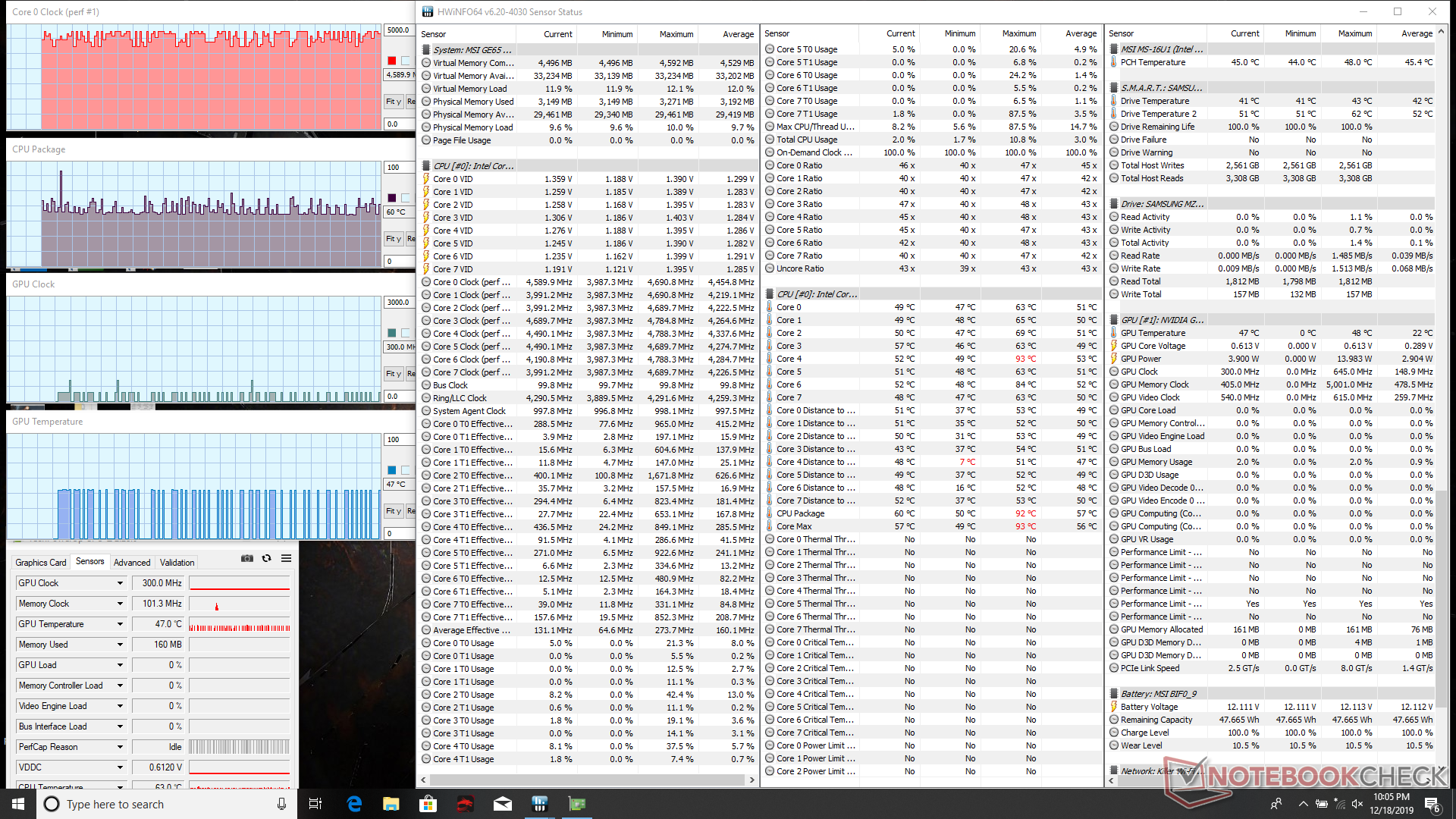The height and width of the screenshot is (819, 1456).
Task: Open the Mail app from the taskbar
Action: [x=503, y=804]
